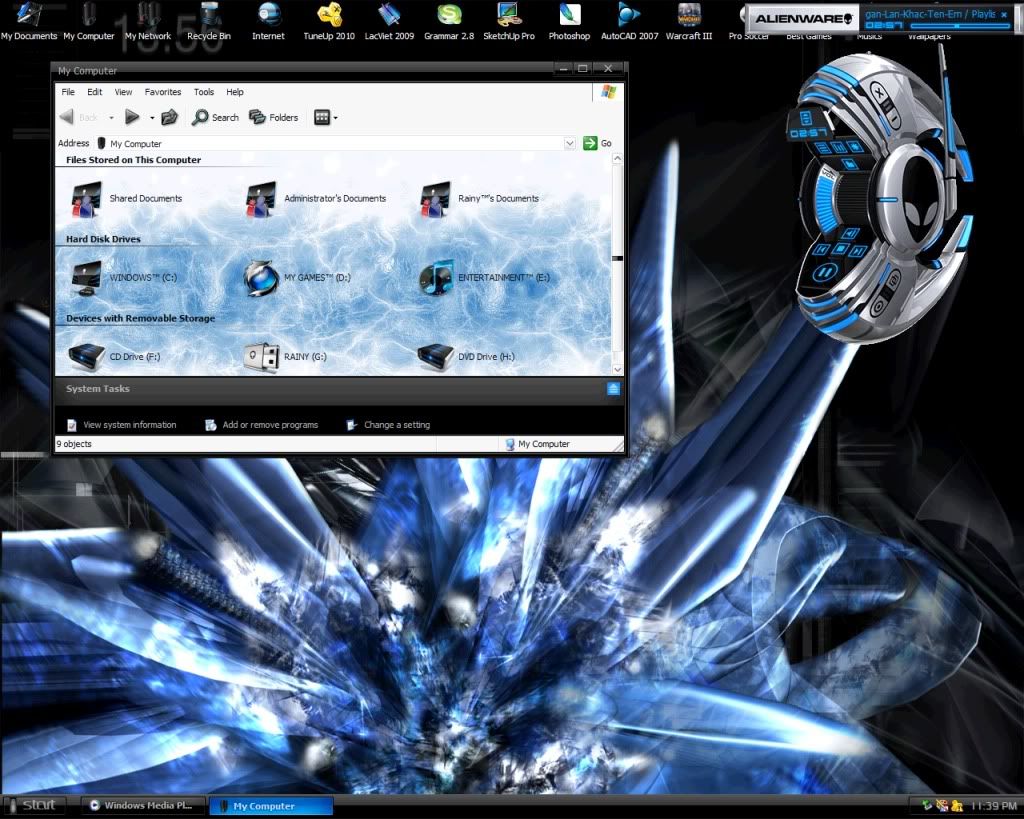This screenshot has width=1024, height=819.
Task: Open the Back history dropdown arrow
Action: [x=111, y=118]
